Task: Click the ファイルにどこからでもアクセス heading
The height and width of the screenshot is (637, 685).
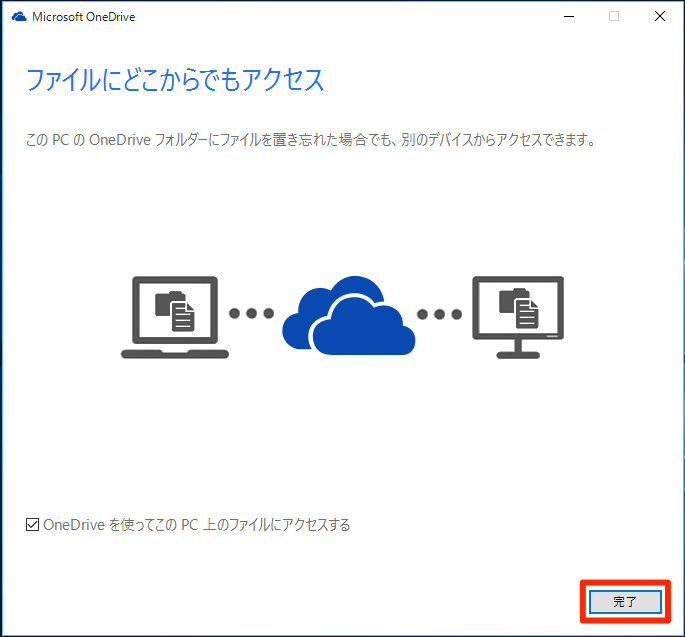Action: (x=175, y=80)
